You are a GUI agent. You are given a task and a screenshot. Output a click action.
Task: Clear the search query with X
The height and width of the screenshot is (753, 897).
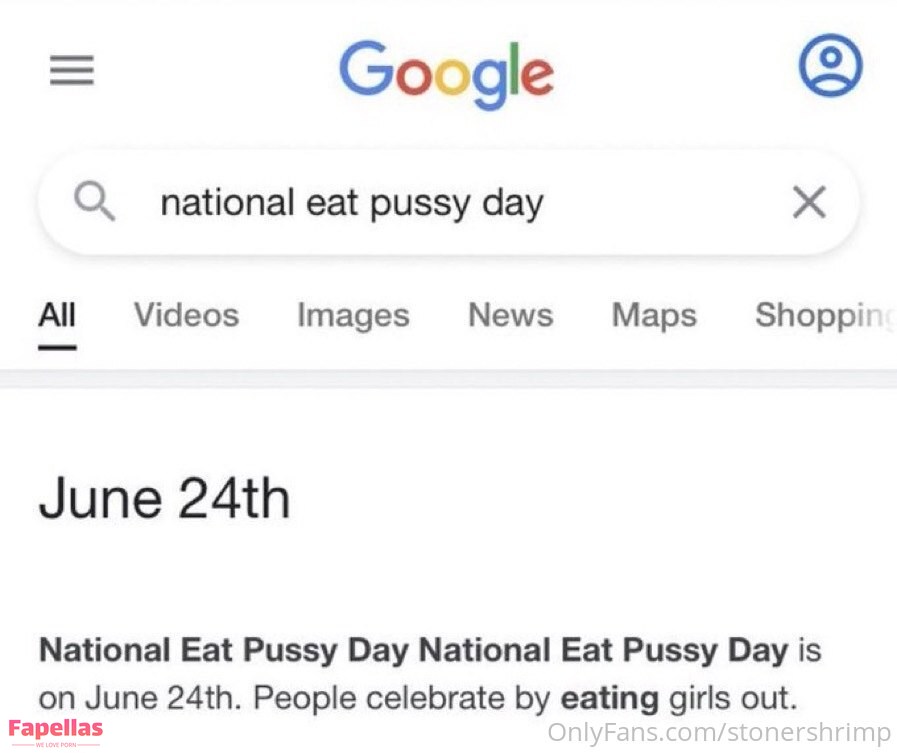[808, 203]
